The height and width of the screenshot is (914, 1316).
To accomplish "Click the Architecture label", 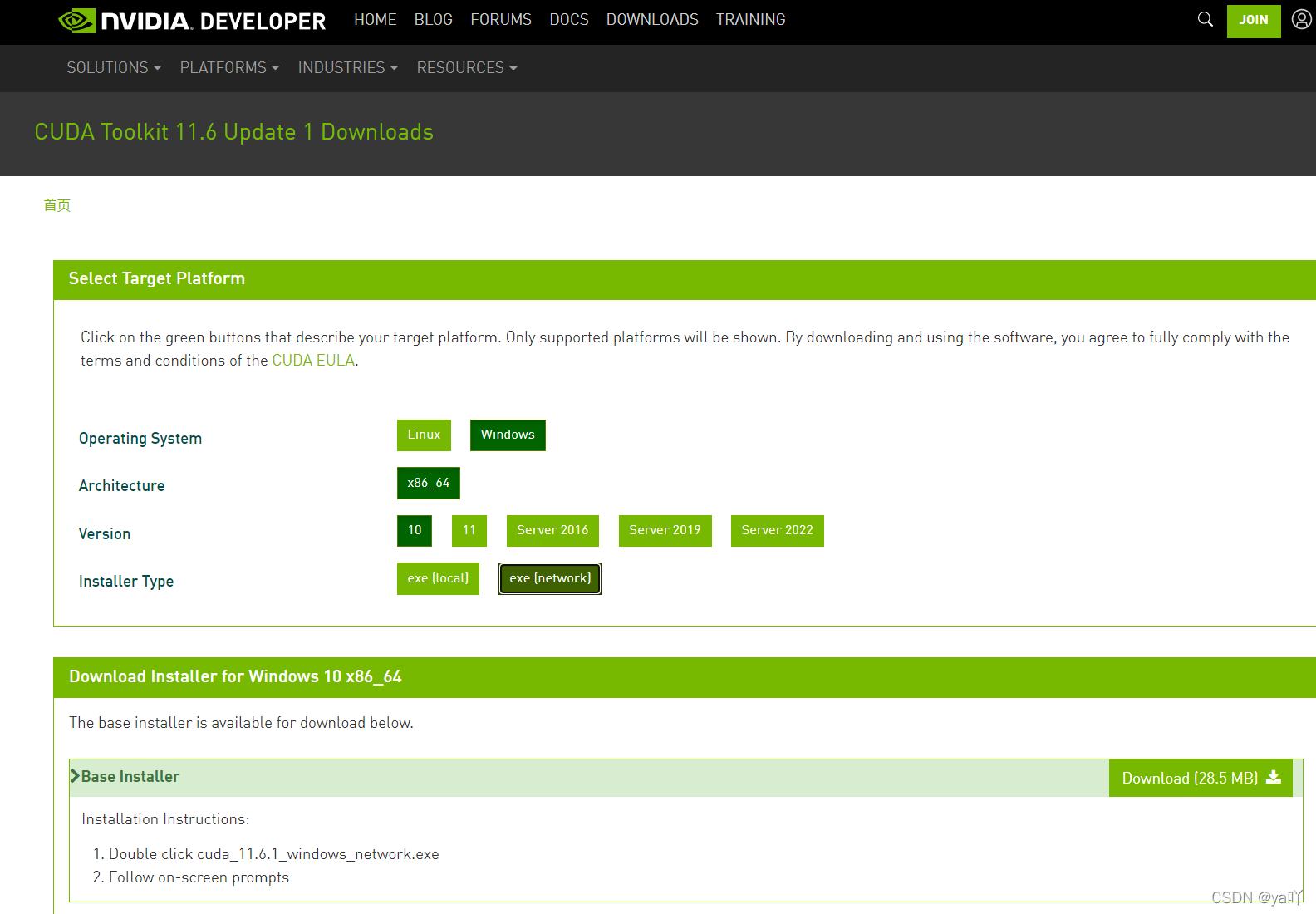I will coord(121,486).
